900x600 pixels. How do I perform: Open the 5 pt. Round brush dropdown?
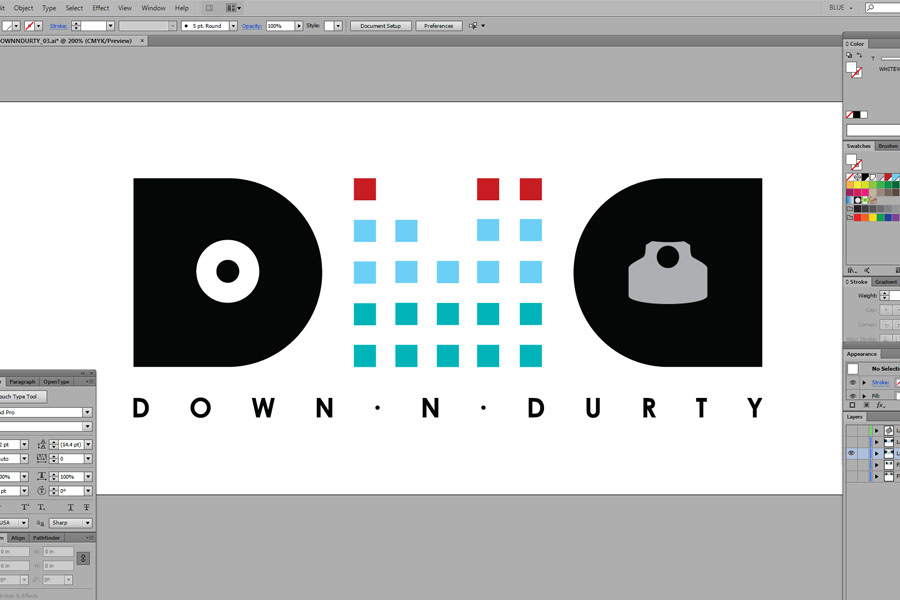click(x=234, y=26)
